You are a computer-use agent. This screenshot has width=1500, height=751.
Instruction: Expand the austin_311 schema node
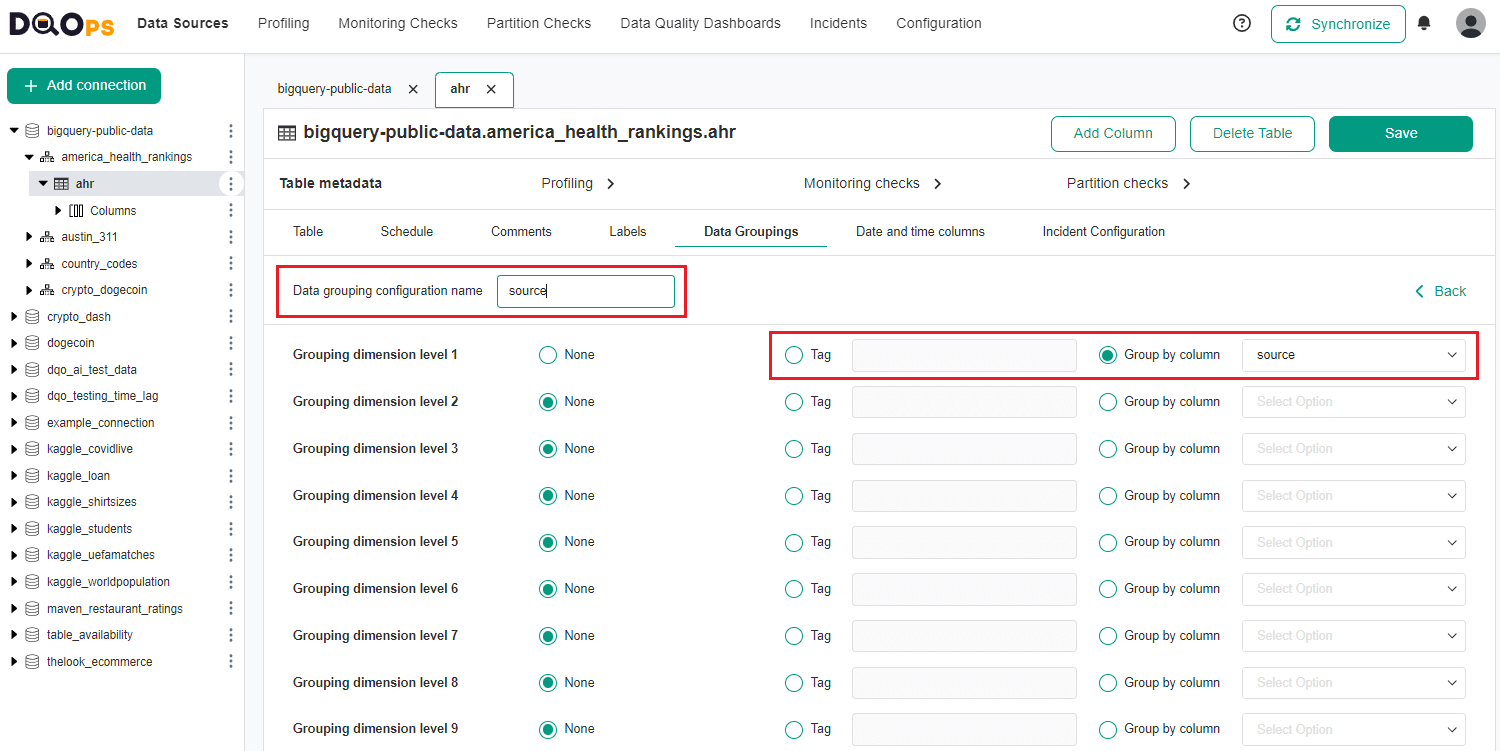click(29, 237)
